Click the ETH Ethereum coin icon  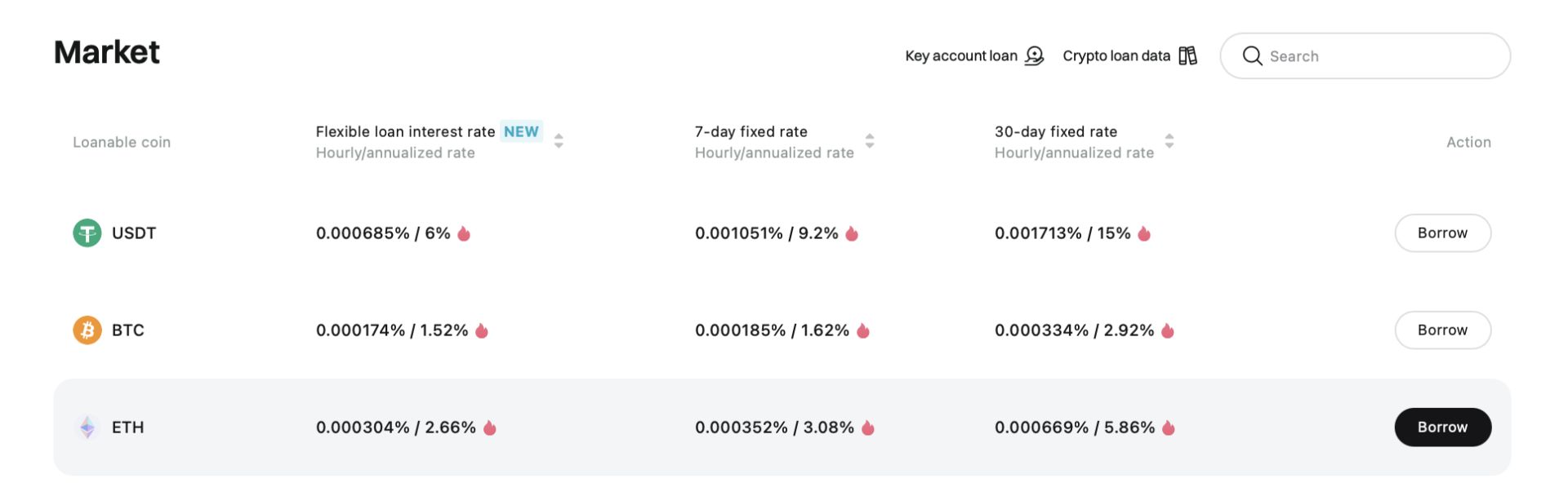(87, 428)
